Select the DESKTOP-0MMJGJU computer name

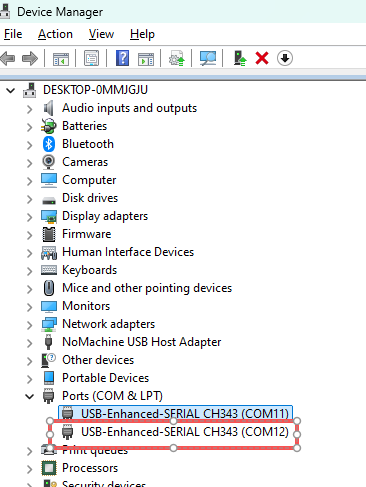95,90
